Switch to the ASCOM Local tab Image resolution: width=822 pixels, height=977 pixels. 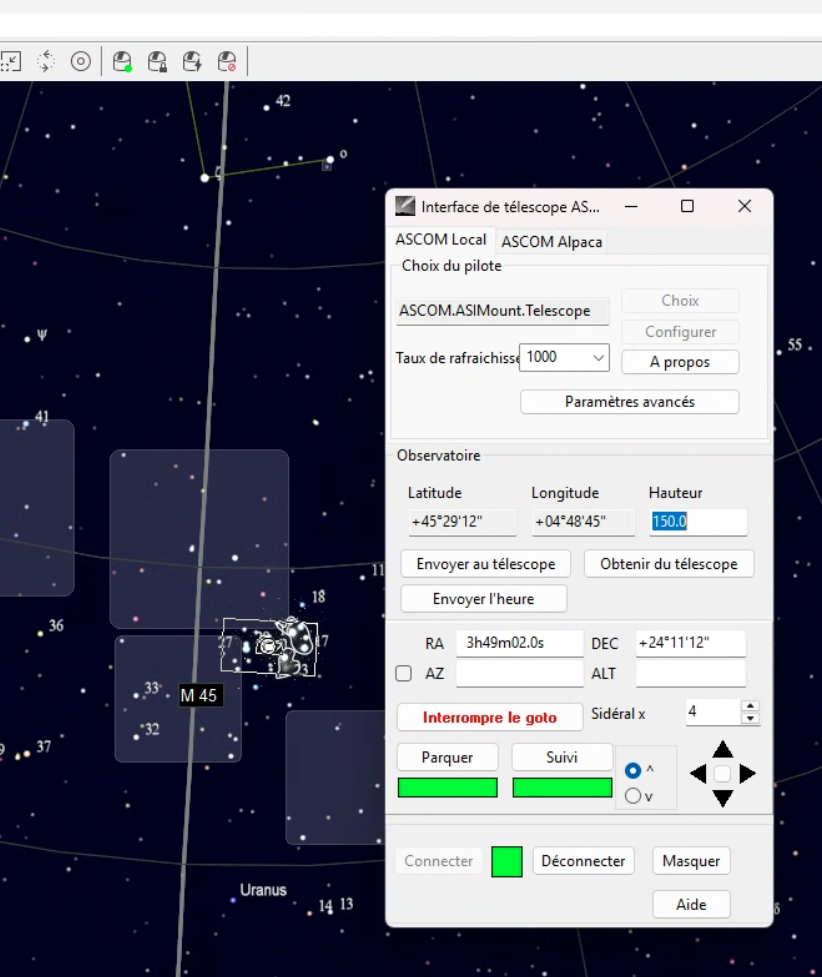441,240
